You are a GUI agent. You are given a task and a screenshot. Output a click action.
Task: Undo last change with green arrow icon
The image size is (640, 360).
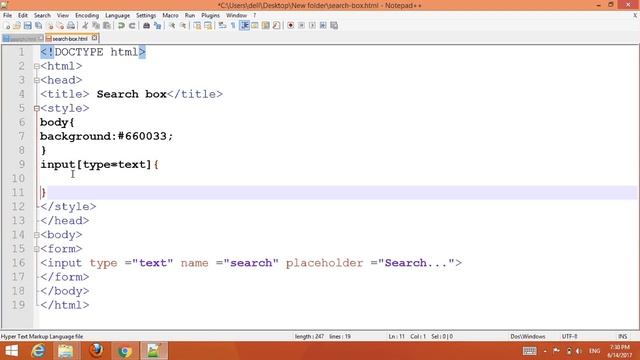121,26
